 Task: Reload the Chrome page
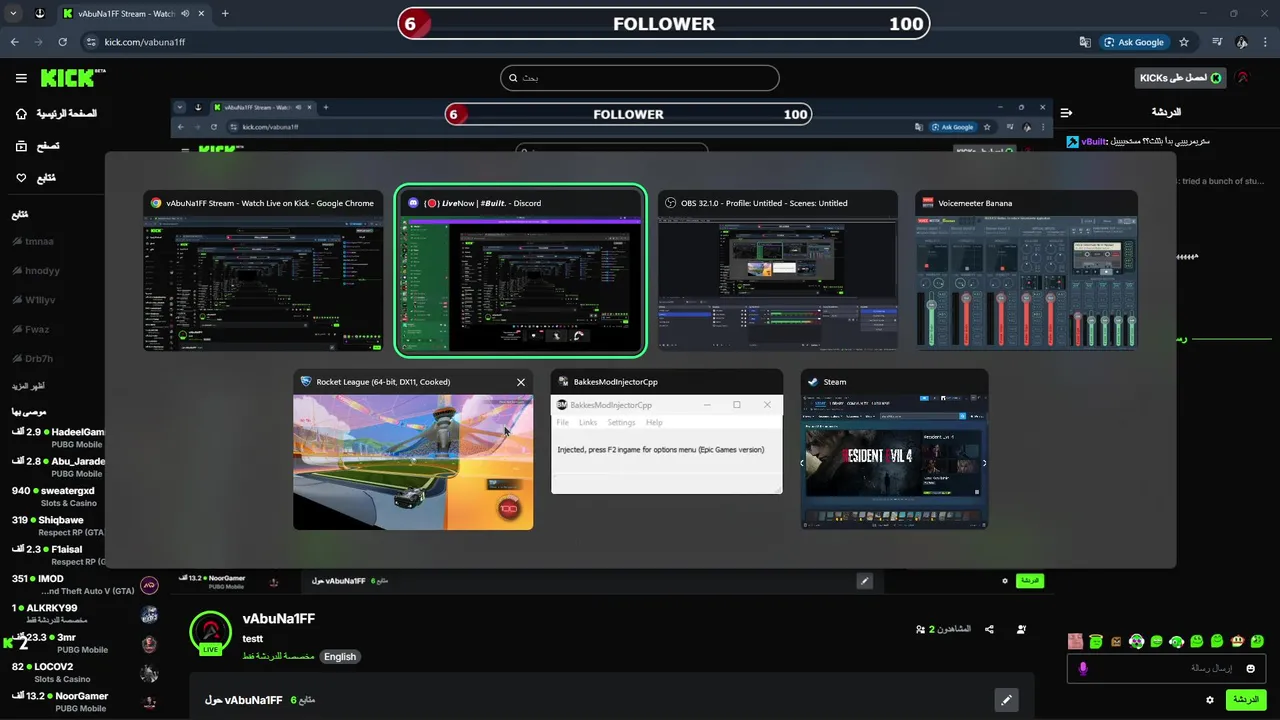(x=63, y=42)
